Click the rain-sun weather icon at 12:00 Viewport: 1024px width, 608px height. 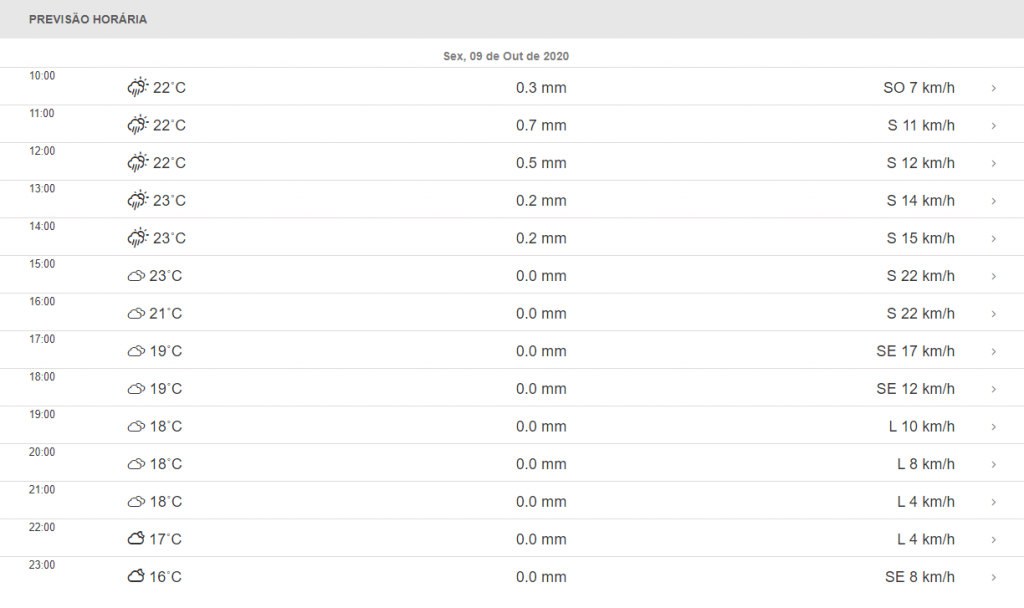pyautogui.click(x=138, y=163)
